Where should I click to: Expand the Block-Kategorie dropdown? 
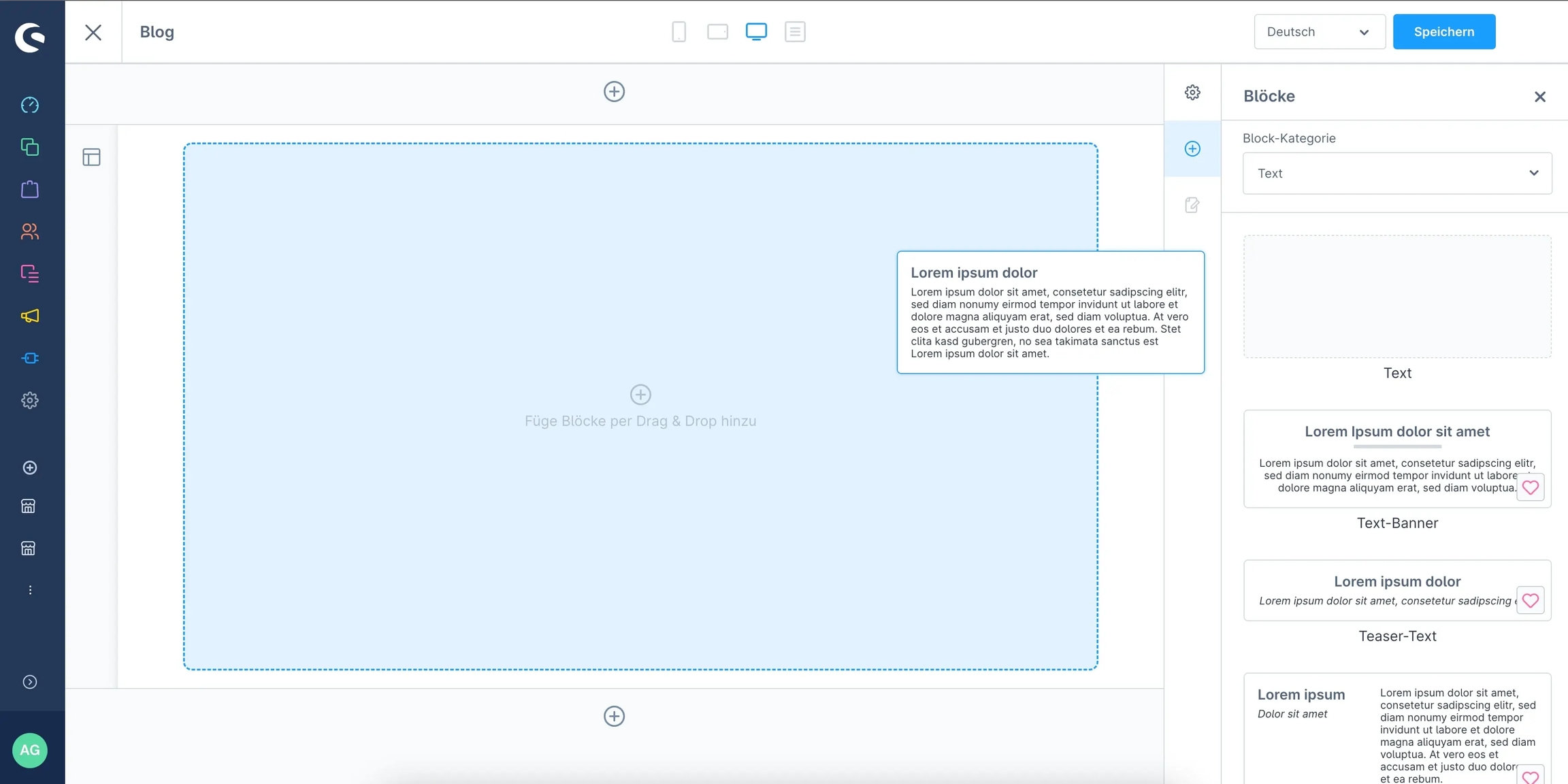click(x=1396, y=173)
